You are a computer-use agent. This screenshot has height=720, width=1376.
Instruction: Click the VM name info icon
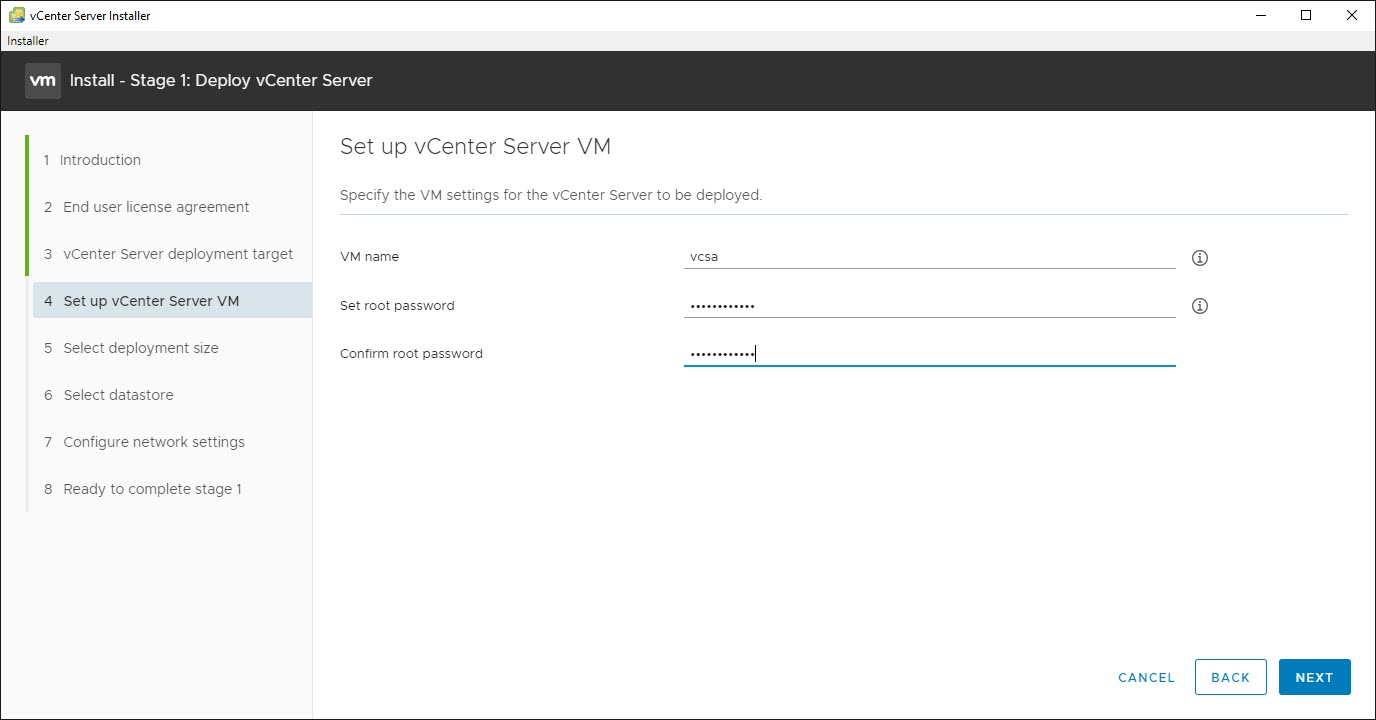(1199, 257)
